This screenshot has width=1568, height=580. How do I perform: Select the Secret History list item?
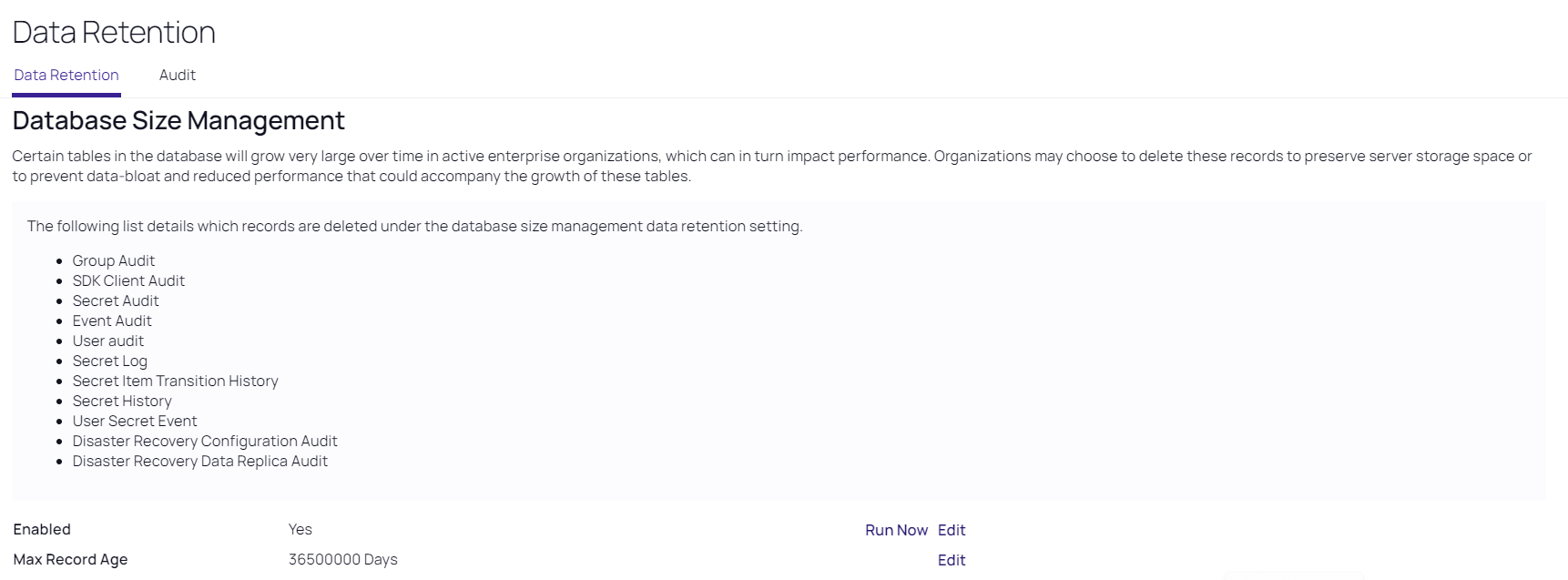pyautogui.click(x=122, y=402)
